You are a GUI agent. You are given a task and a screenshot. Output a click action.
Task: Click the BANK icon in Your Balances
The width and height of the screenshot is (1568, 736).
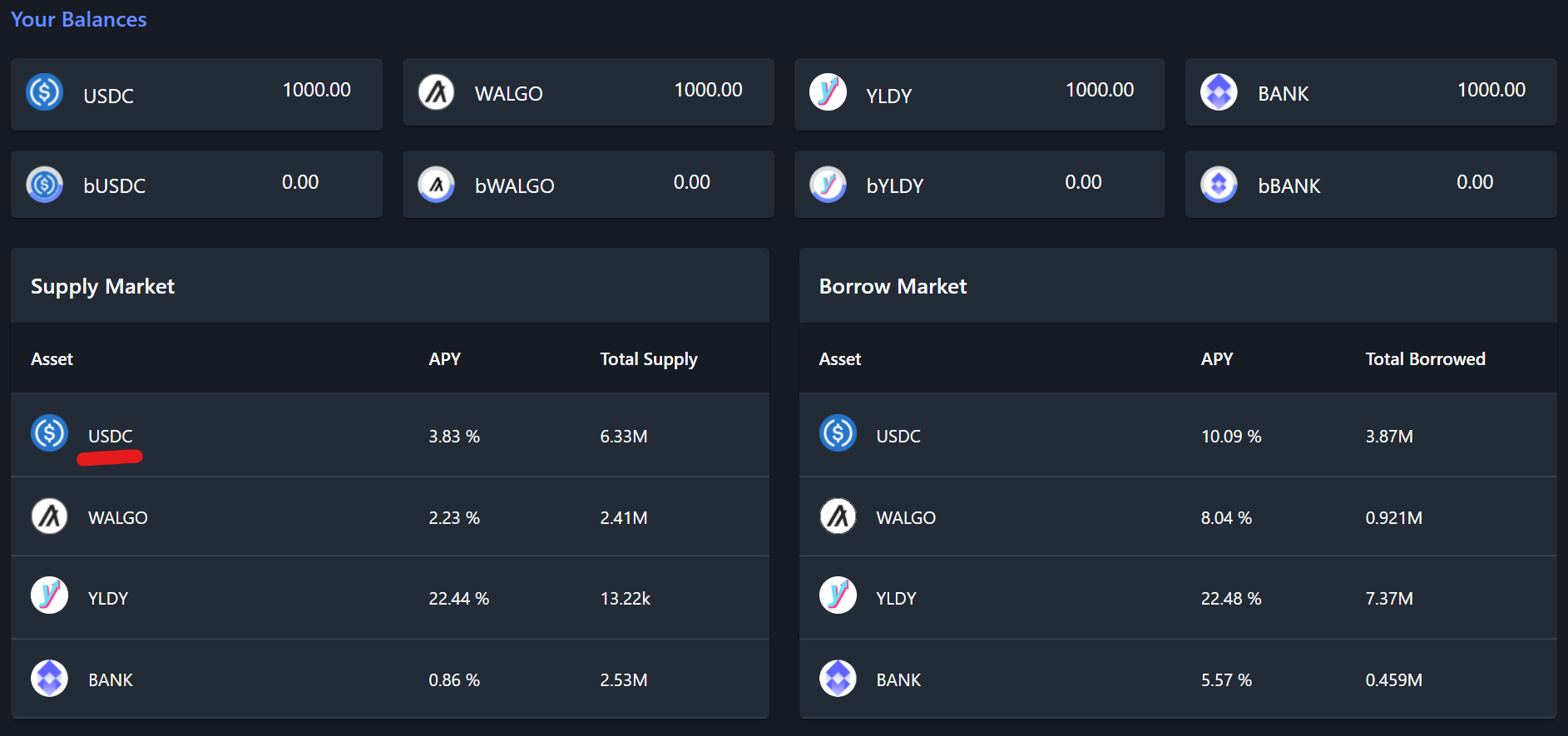1219,92
